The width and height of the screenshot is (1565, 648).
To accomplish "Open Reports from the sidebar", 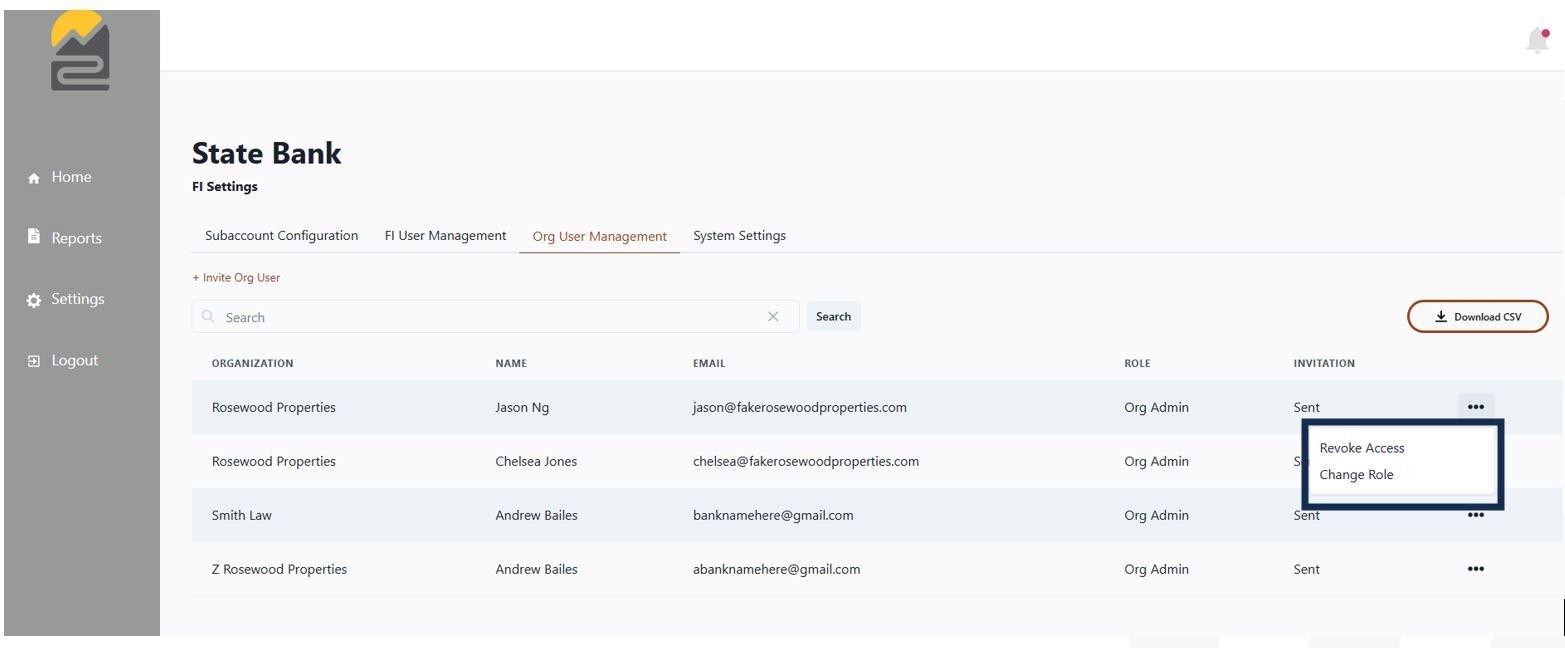I will click(x=65, y=238).
